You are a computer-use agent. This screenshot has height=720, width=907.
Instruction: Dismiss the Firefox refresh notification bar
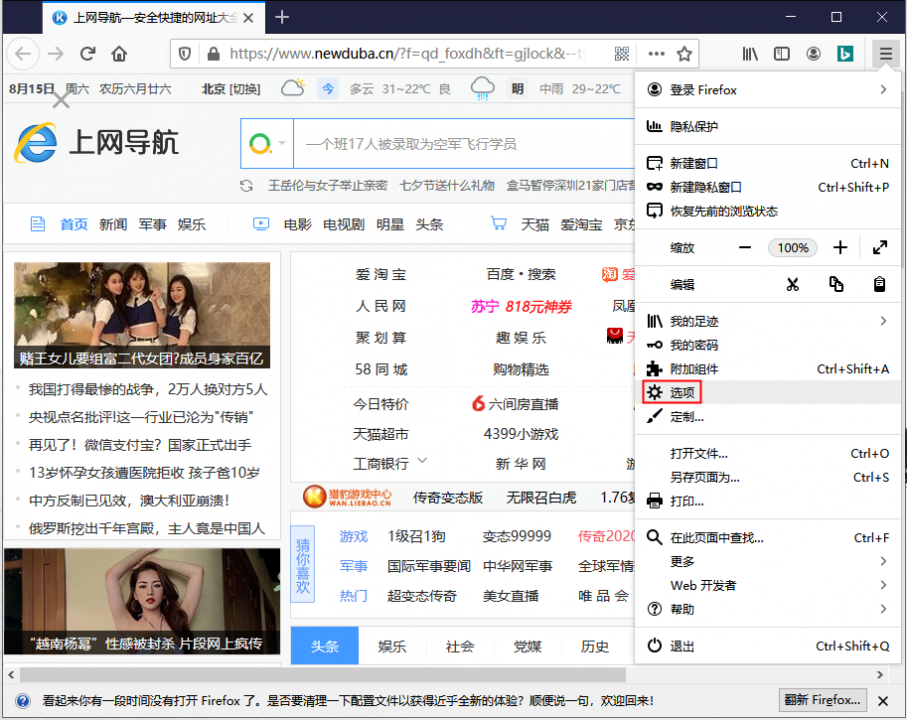tap(883, 701)
